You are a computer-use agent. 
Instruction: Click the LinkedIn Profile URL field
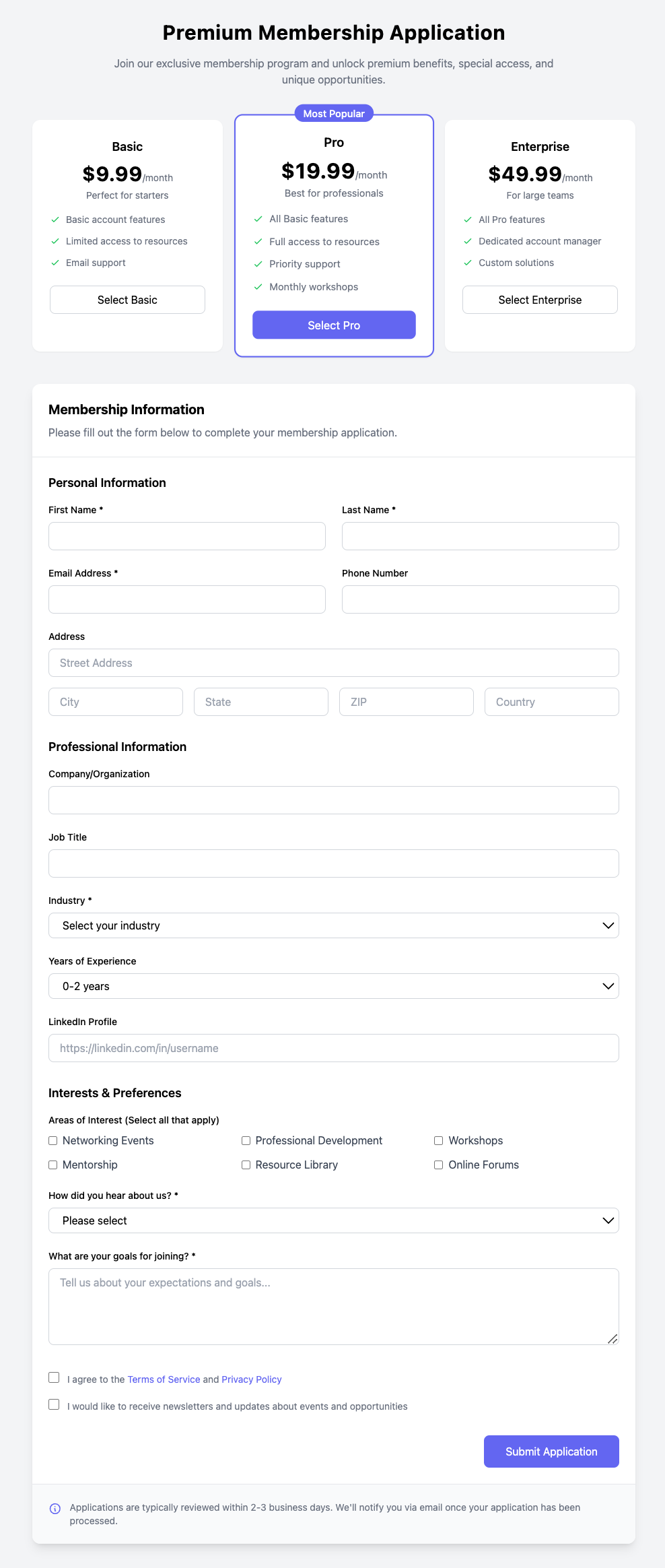point(334,1048)
